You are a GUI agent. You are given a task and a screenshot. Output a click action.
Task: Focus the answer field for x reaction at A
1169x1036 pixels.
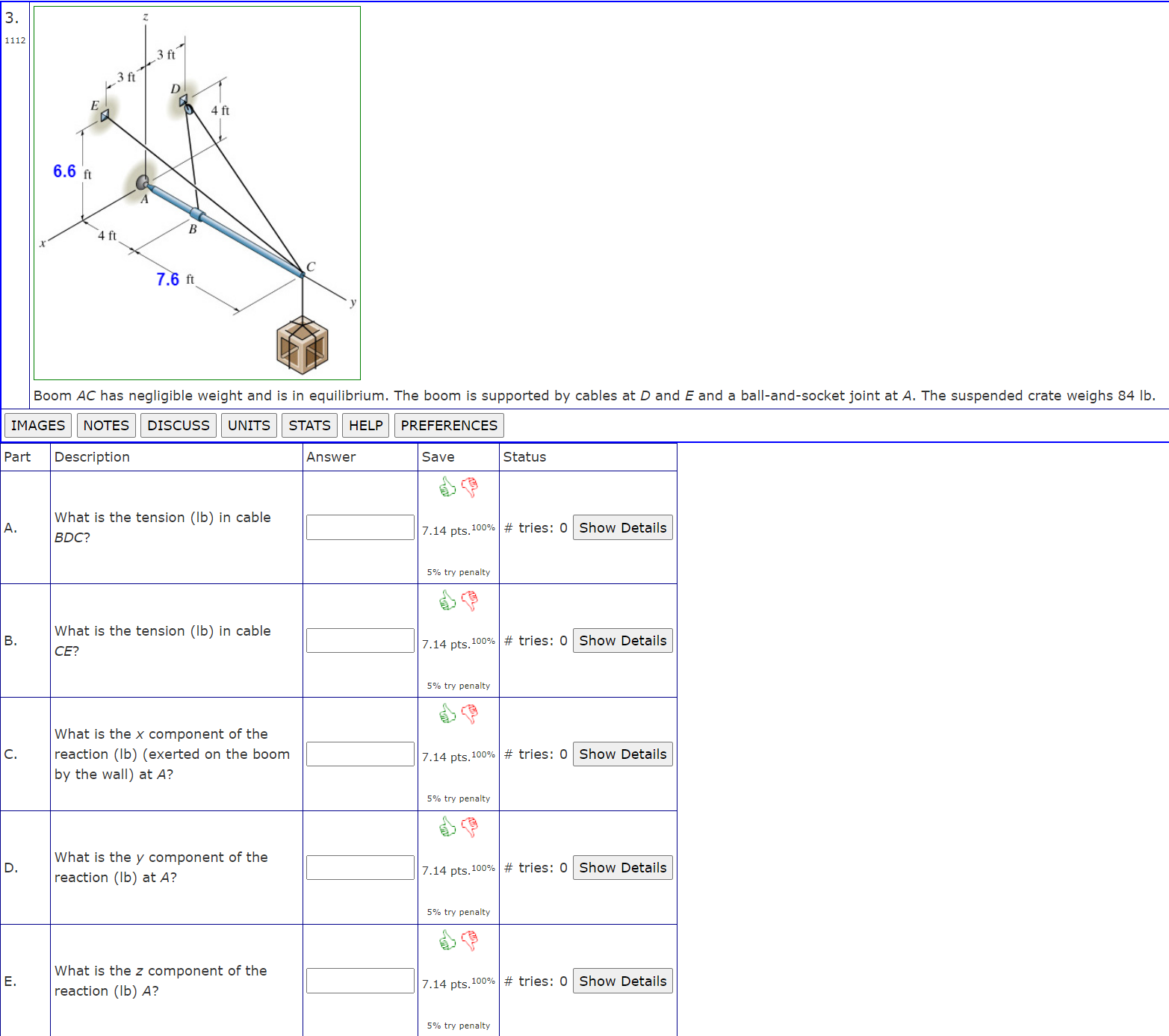pyautogui.click(x=360, y=754)
